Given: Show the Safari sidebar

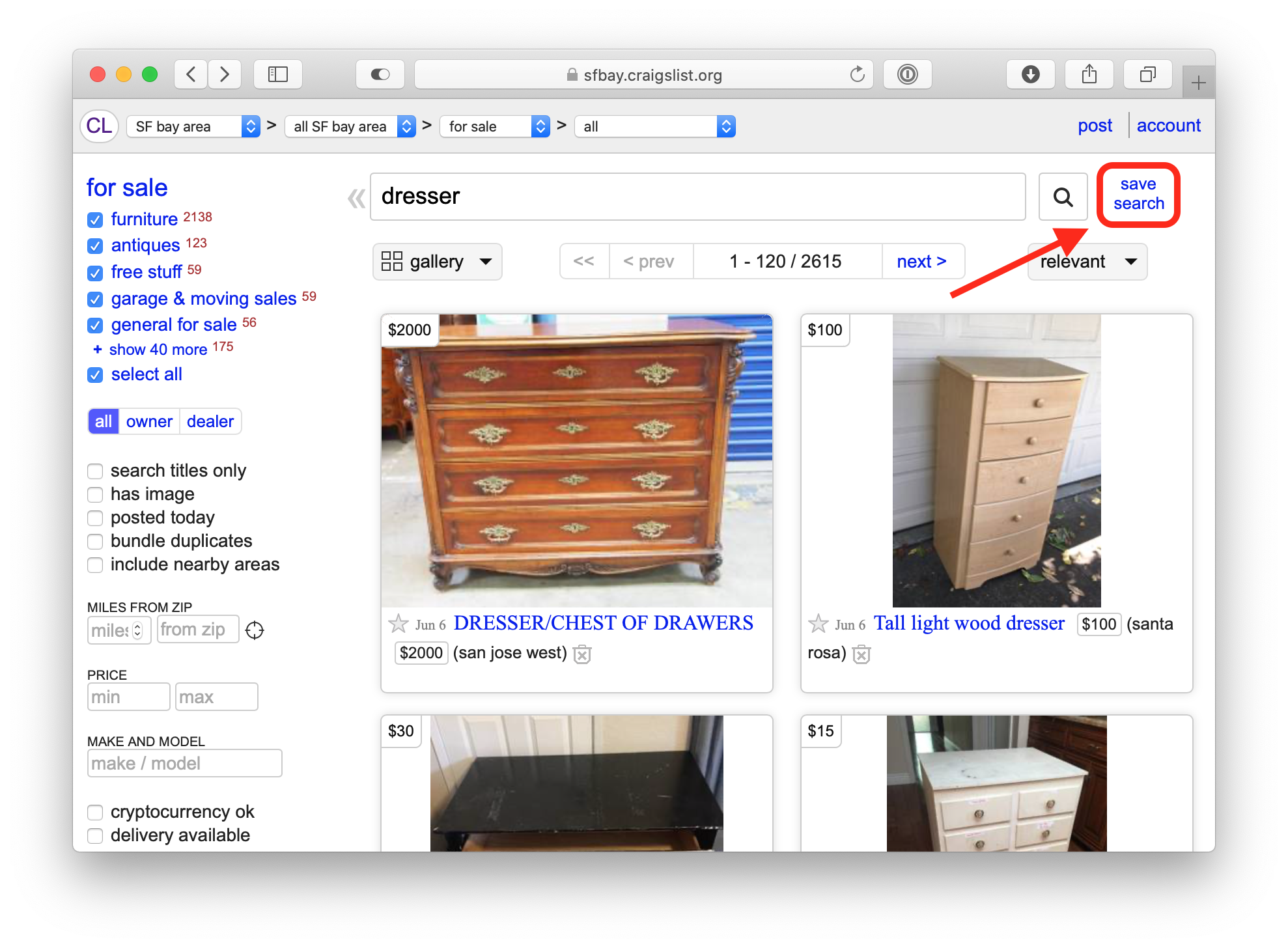Looking at the screenshot, I should [278, 74].
